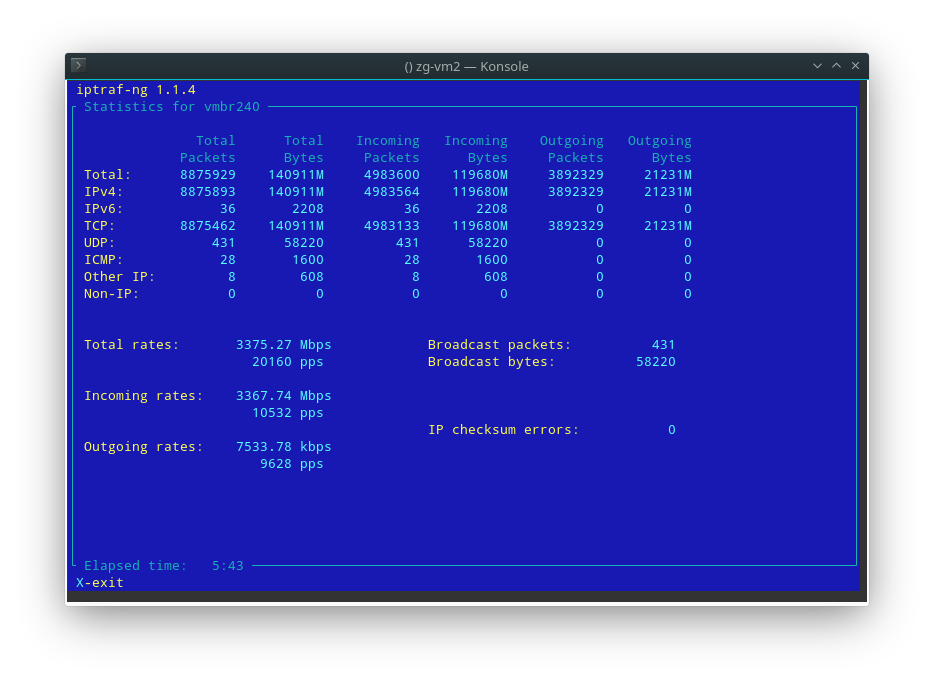Click the Konsole minimize arrow button
Screen dimensions: 934x683
click(817, 66)
